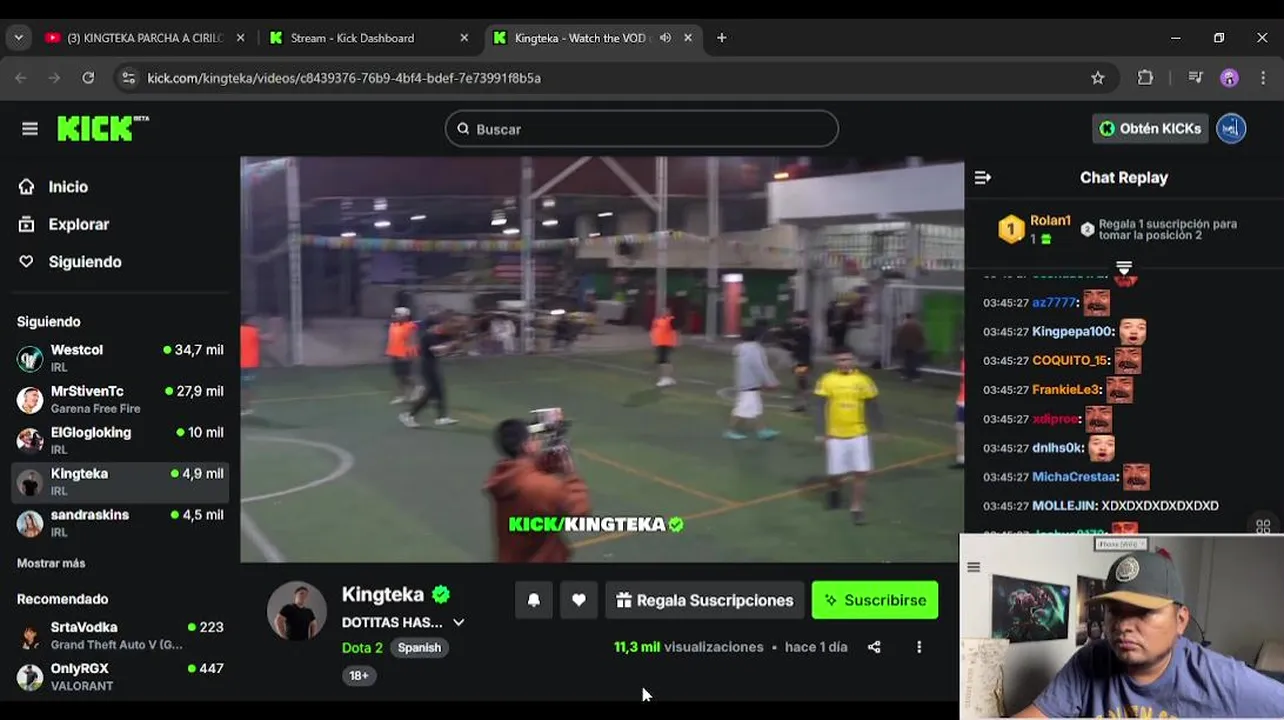Bookmark this page with the star icon
Viewport: 1284px width, 720px height.
1098,78
